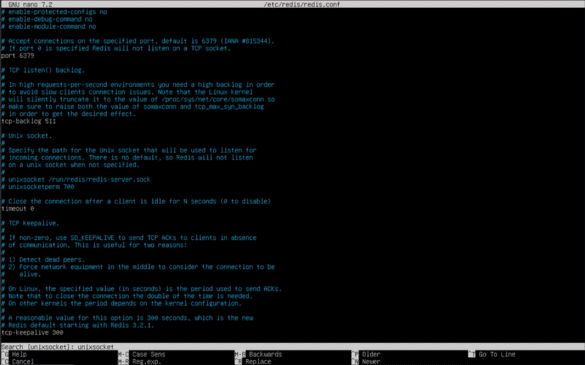Place cursor on 'tcp-keepalive 300' line
Screen dimensions: 585x365
(x=32, y=333)
